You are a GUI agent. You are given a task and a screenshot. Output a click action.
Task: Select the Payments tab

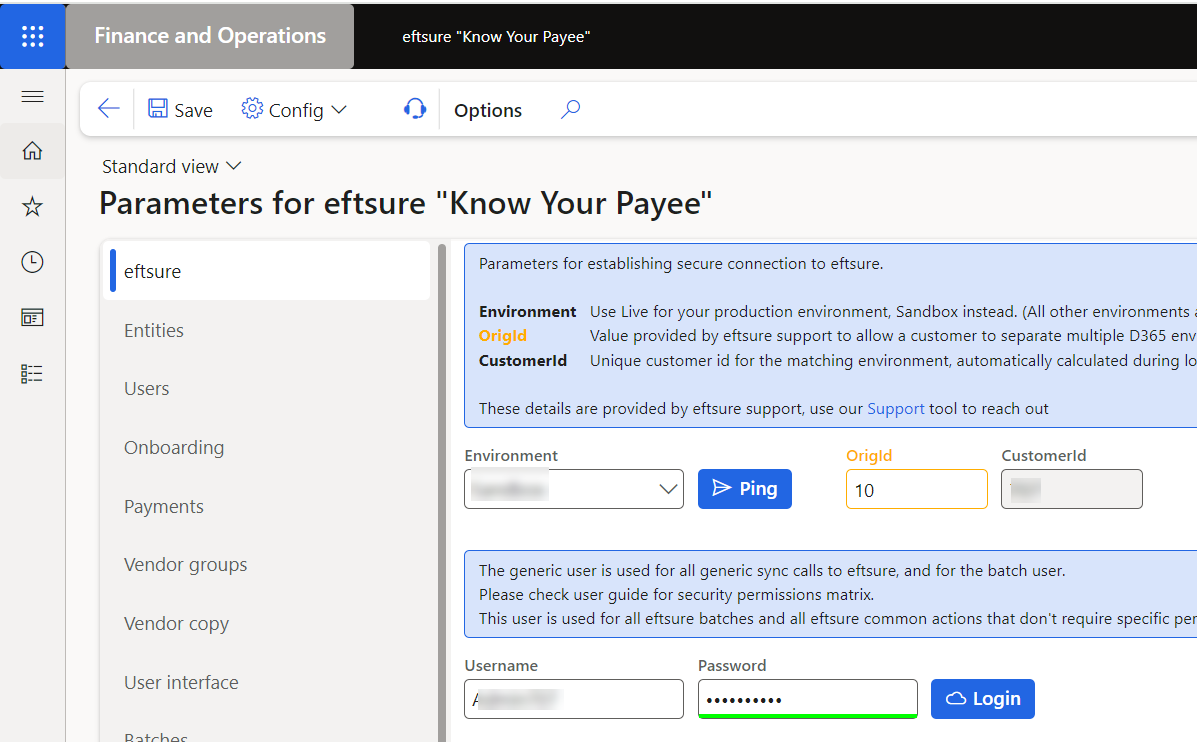(266, 506)
